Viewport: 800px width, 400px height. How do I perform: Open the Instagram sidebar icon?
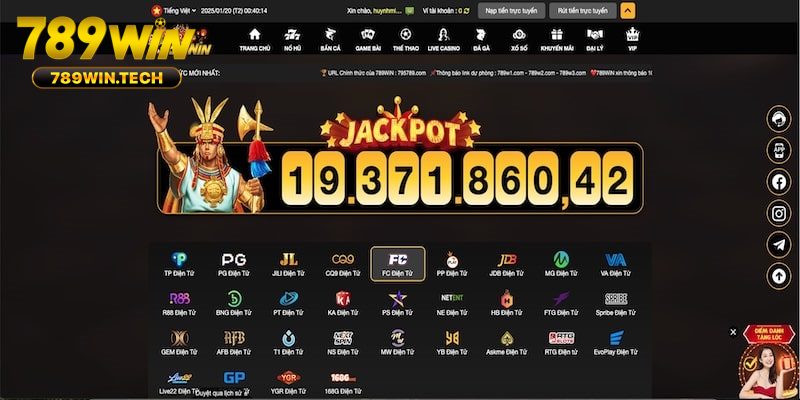779,213
